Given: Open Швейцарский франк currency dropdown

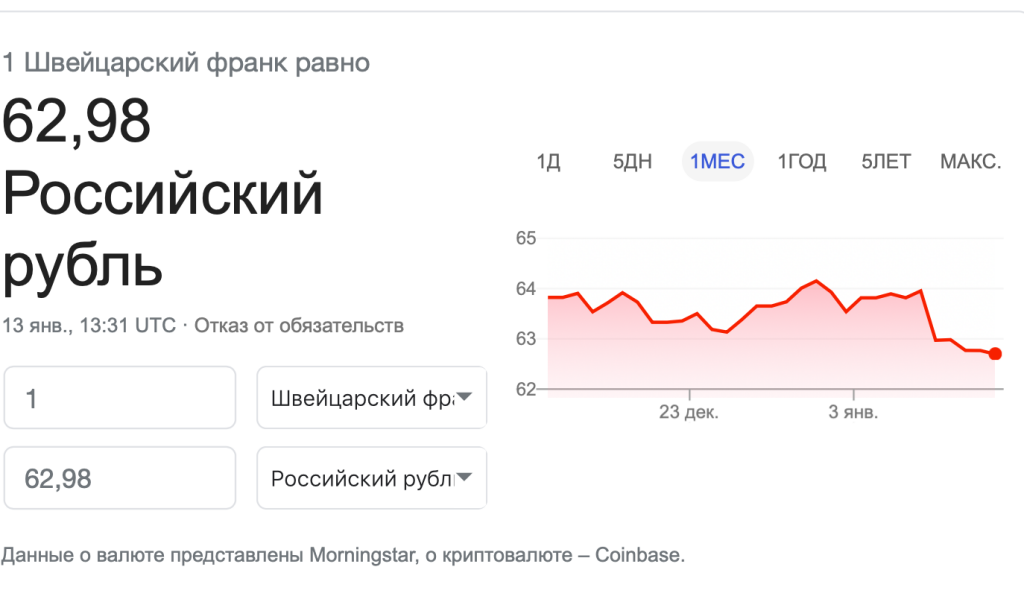Looking at the screenshot, I should (372, 398).
